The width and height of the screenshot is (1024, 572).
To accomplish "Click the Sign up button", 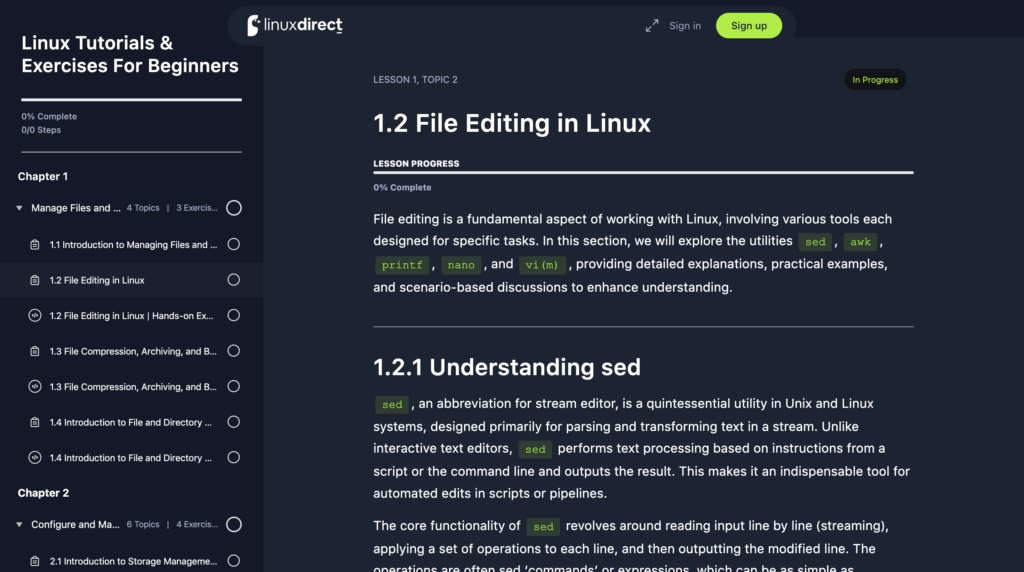I will click(x=748, y=25).
